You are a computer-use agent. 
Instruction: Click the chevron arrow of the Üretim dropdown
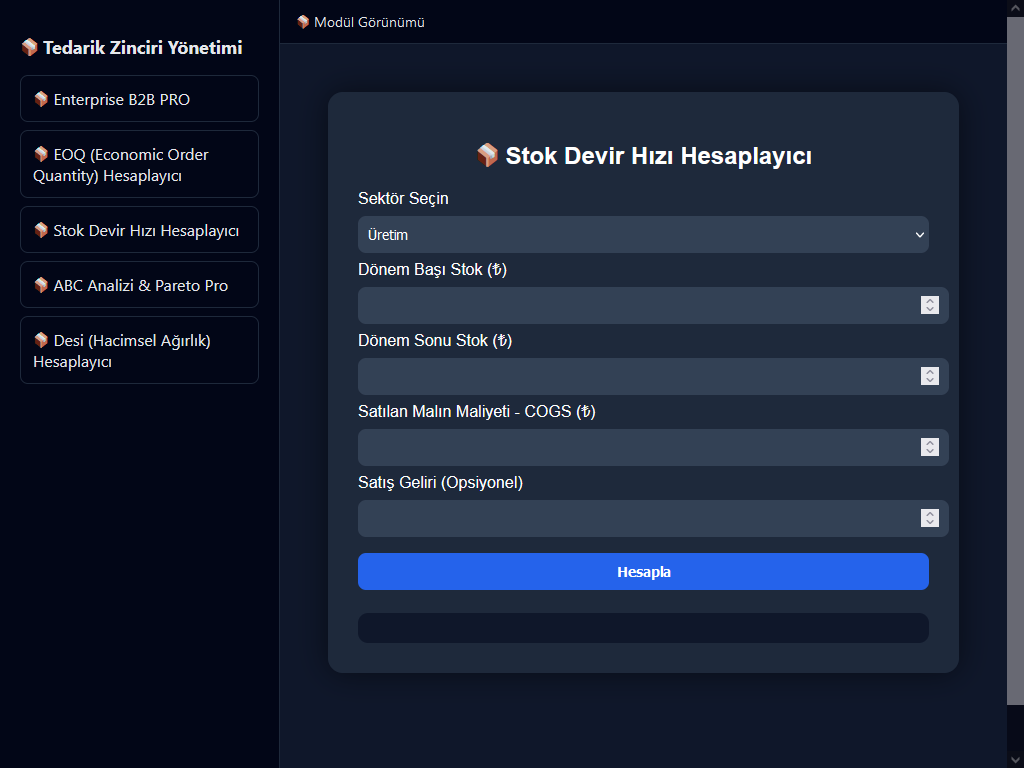pyautogui.click(x=919, y=235)
